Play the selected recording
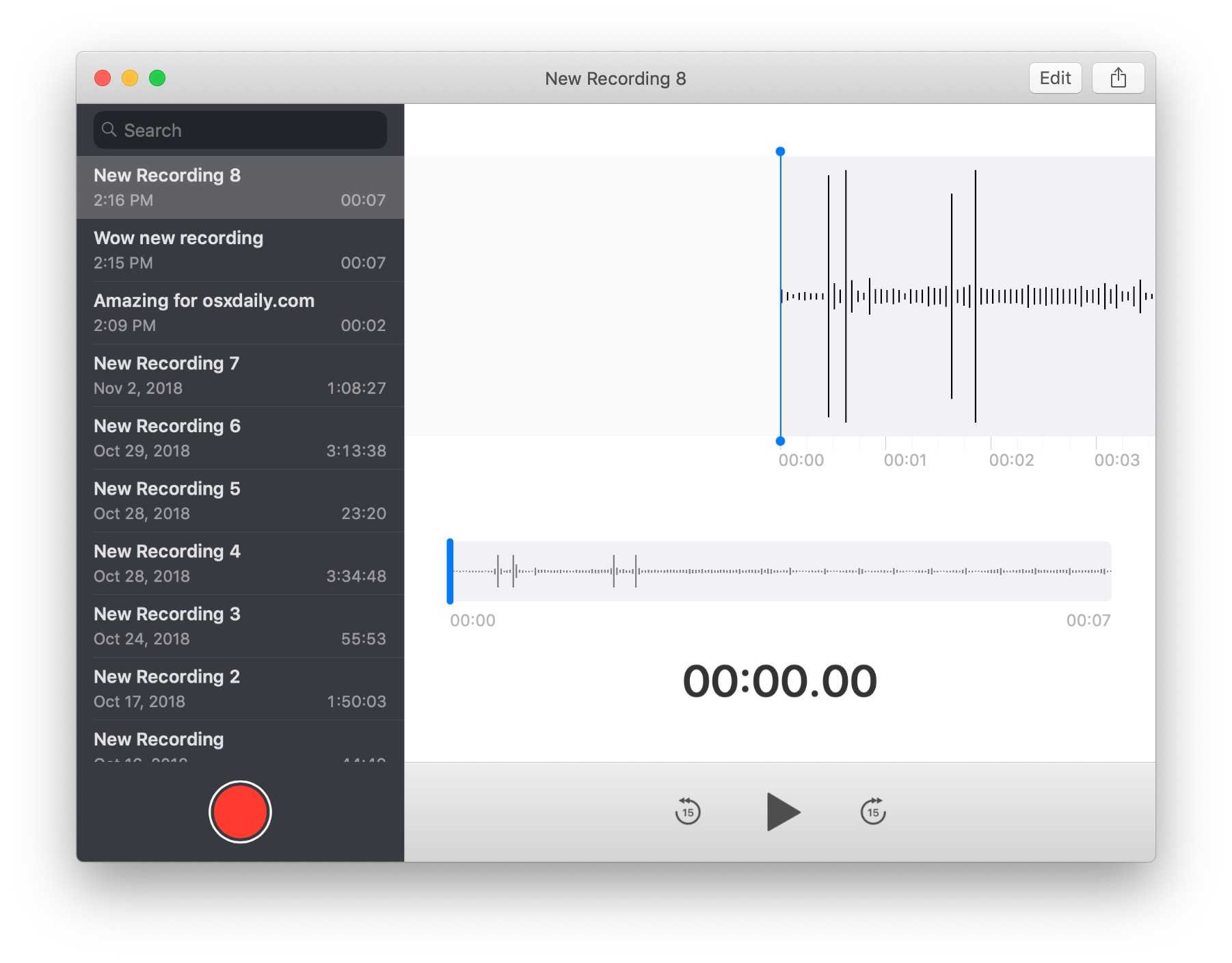Screen dimensions: 1232x963 click(x=783, y=812)
